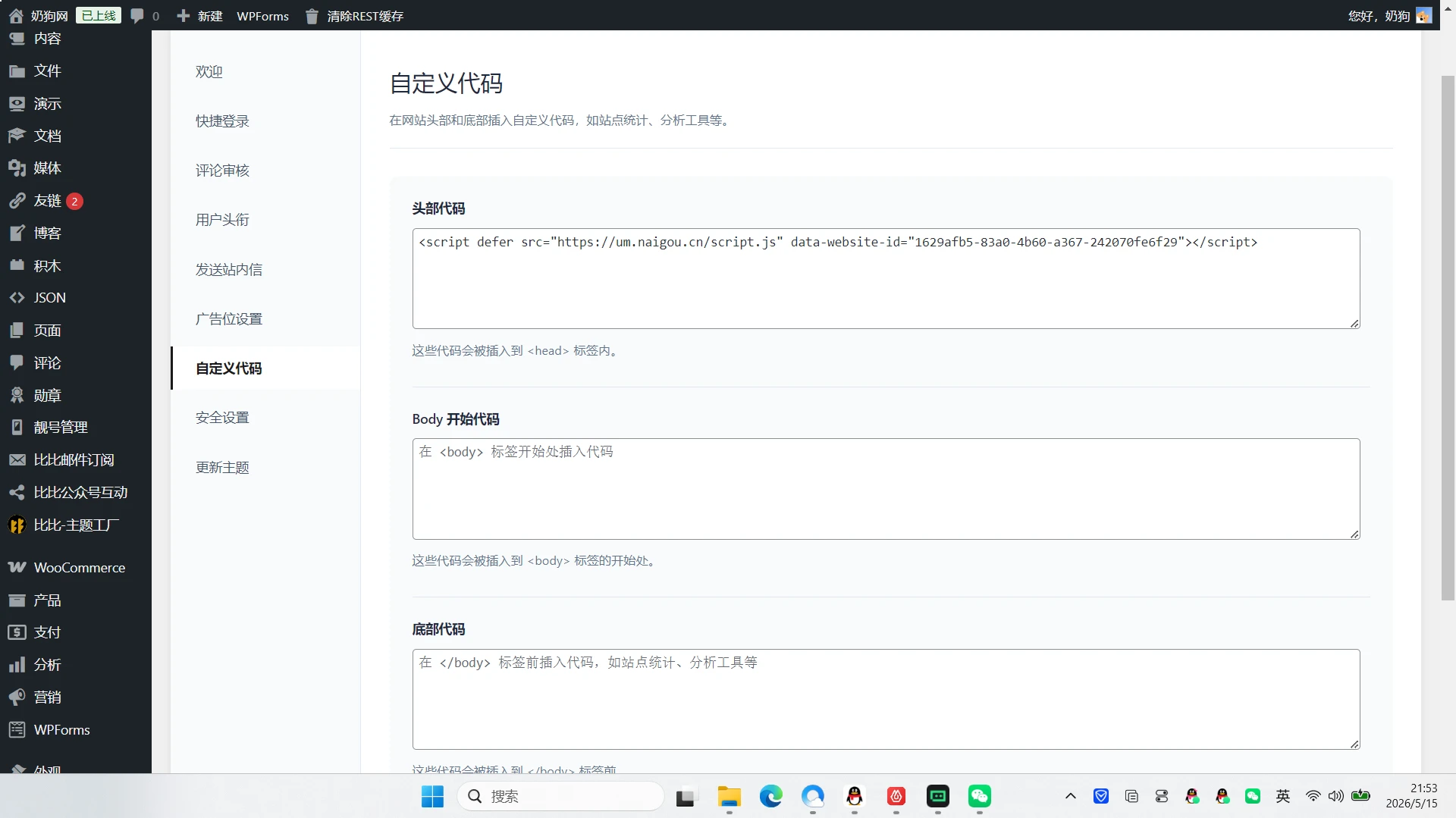Open the 积木 blocks icon

[x=17, y=266]
